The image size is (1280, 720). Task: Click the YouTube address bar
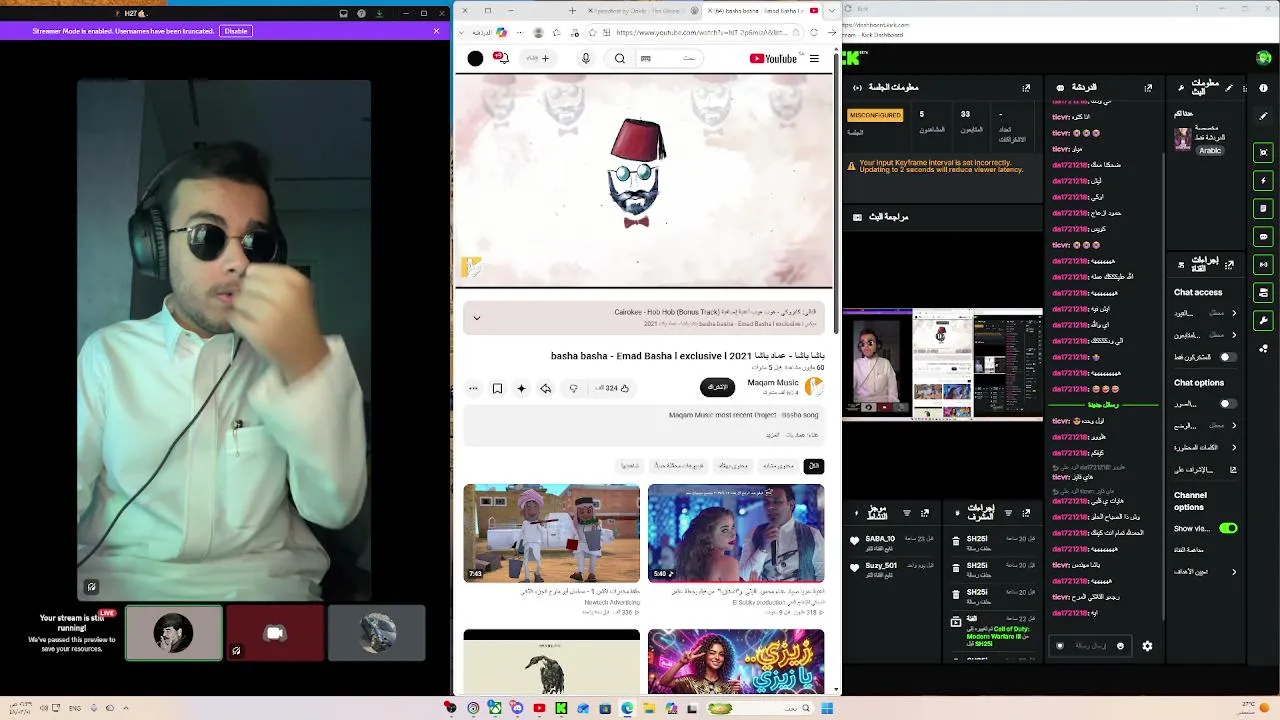tap(705, 33)
